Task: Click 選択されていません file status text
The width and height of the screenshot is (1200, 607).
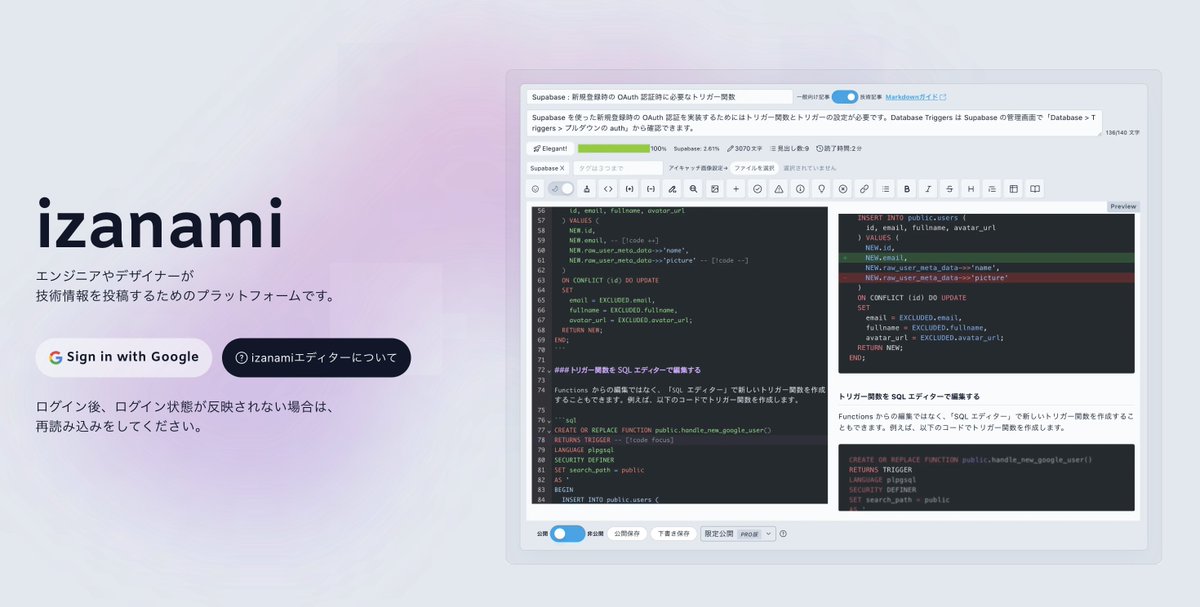Action: pyautogui.click(x=809, y=168)
